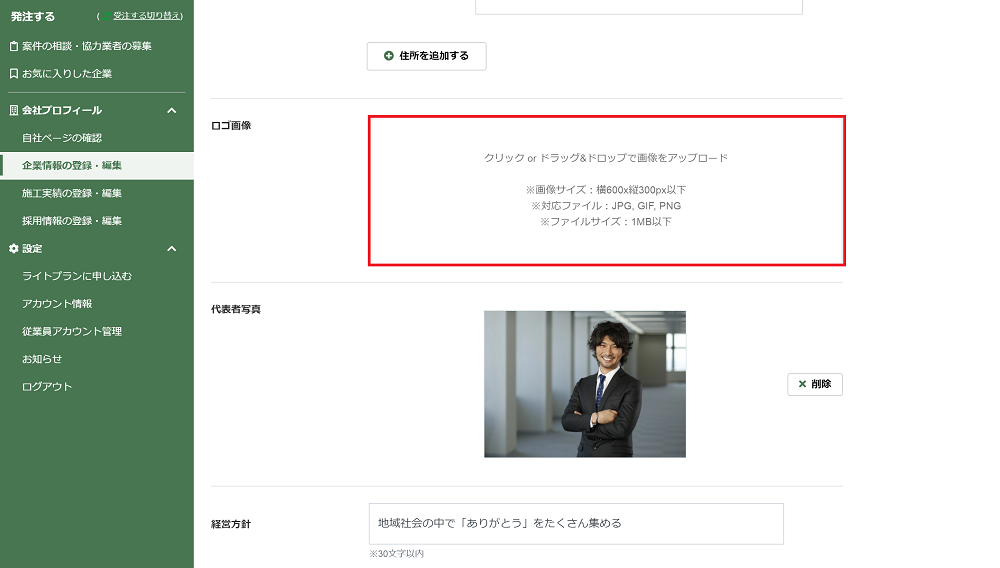Open 採用情報の登録・編集 page
This screenshot has height=568, width=1000.
click(72, 221)
